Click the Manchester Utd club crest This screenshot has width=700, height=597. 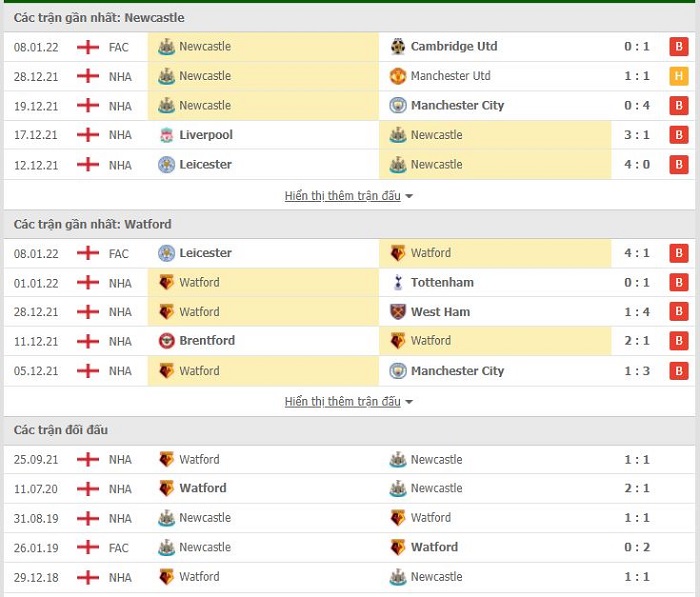click(x=397, y=76)
